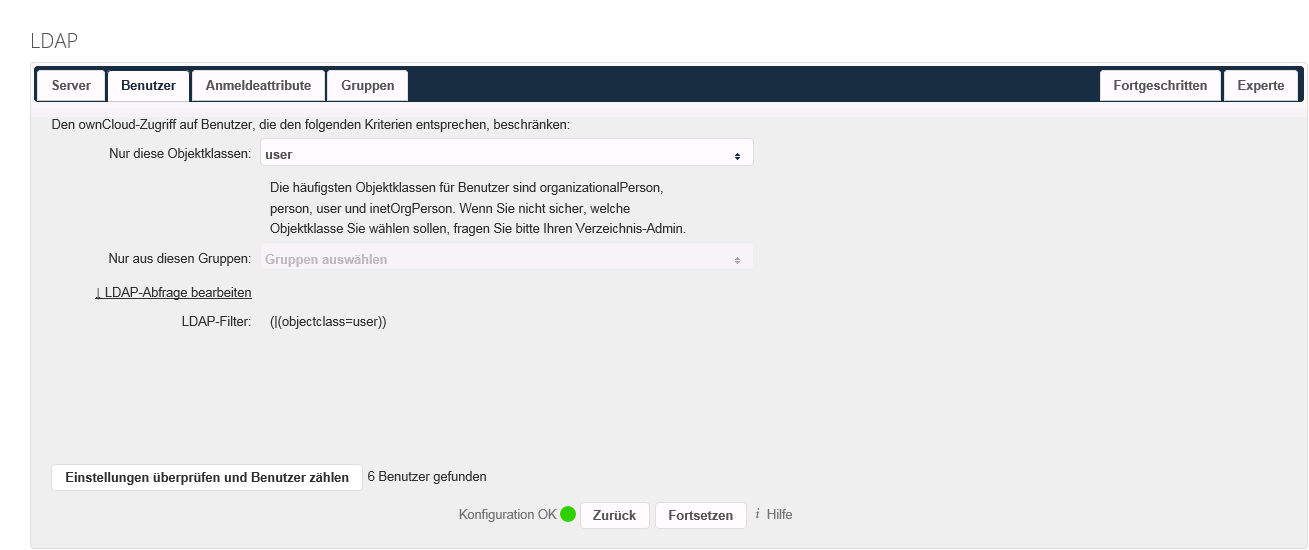Click the LDAP section heading

(x=54, y=41)
